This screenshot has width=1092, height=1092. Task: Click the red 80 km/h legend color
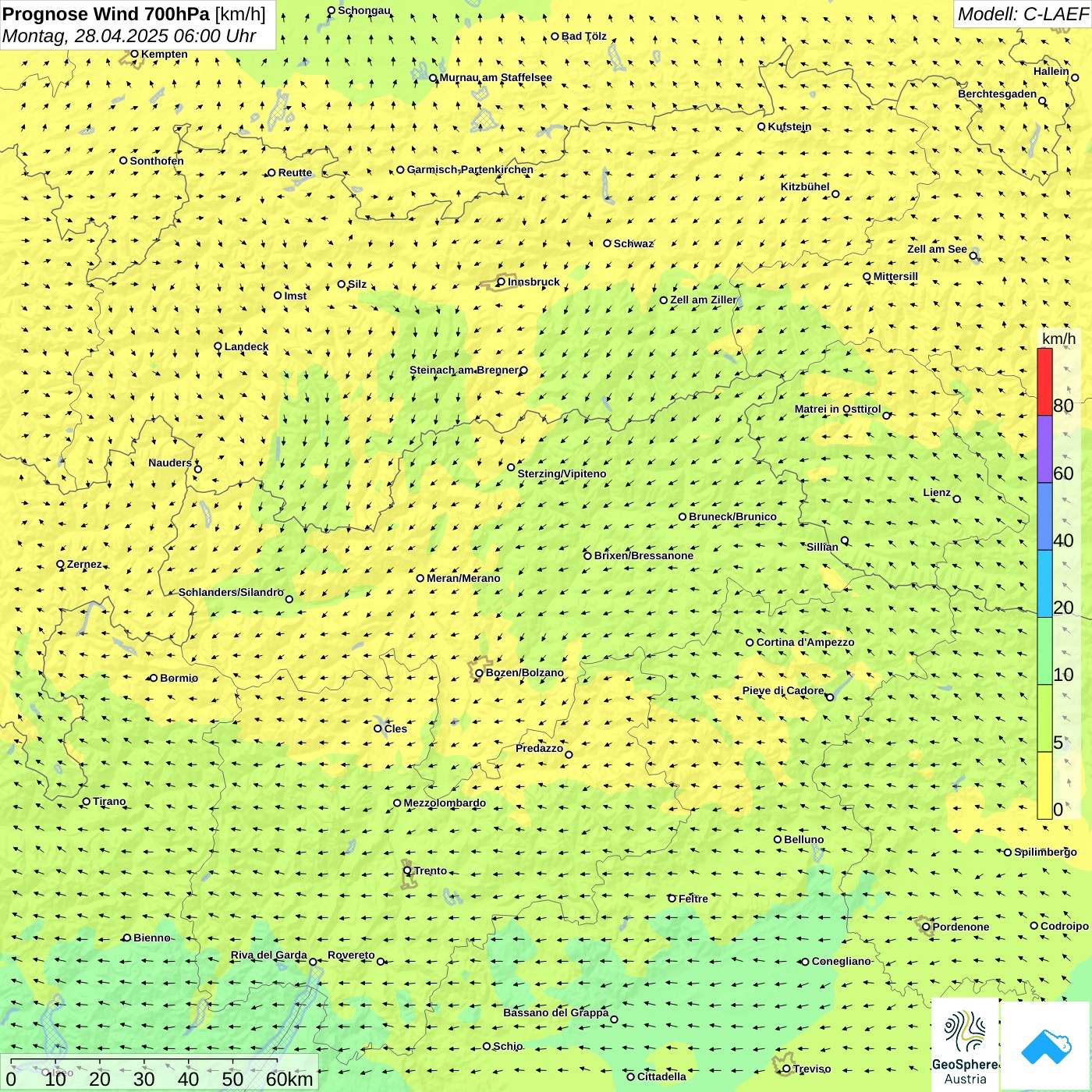click(1044, 381)
